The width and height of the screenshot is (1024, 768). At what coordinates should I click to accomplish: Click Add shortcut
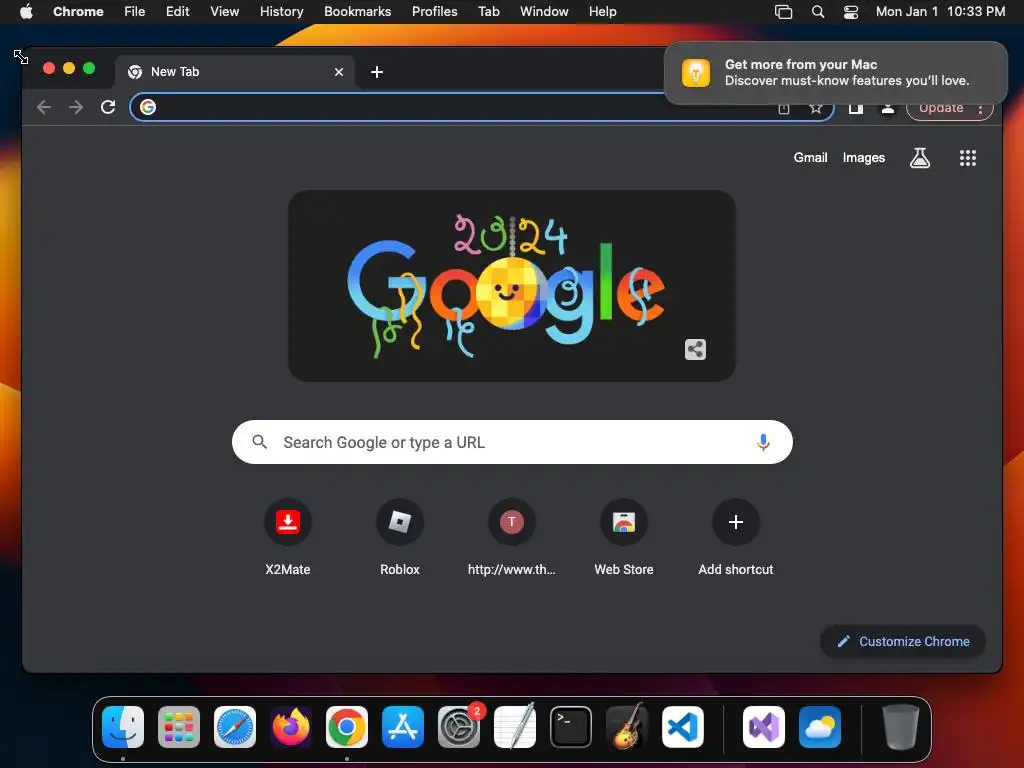[x=736, y=537]
